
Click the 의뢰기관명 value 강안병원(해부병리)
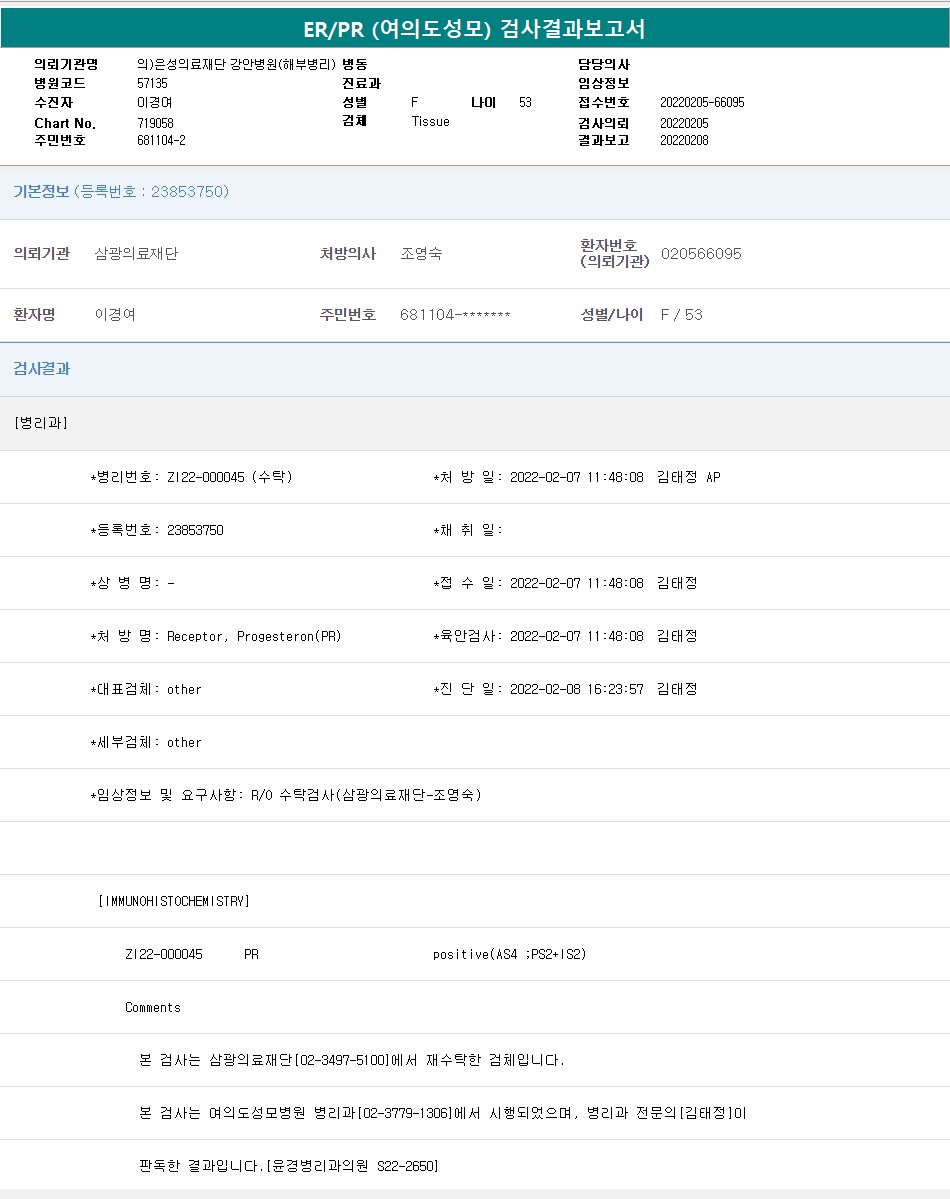click(x=236, y=64)
